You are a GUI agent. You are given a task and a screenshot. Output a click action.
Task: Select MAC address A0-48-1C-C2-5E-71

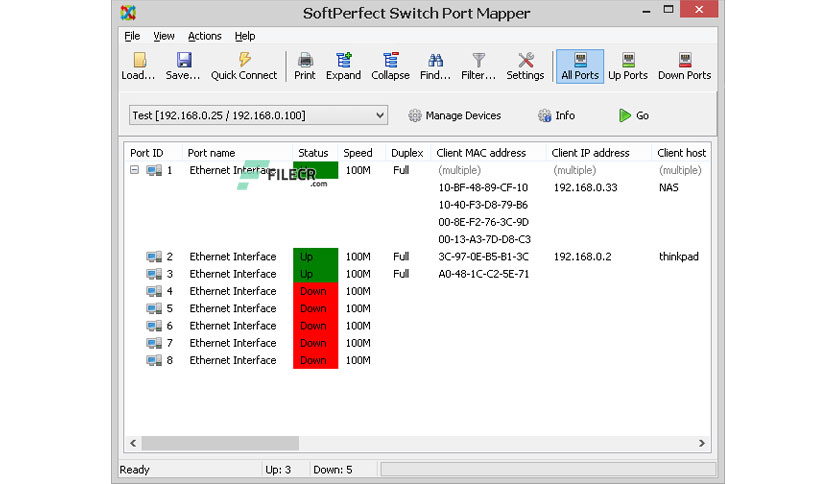click(x=484, y=274)
